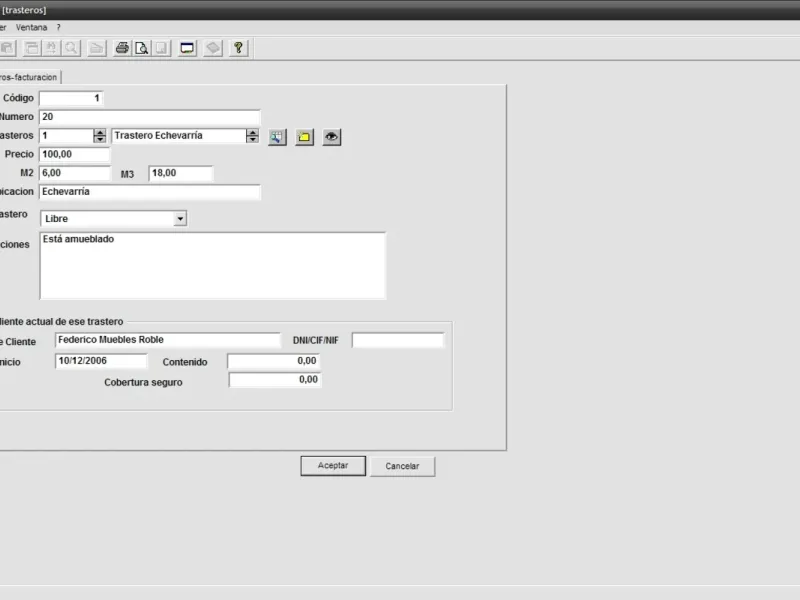The height and width of the screenshot is (600, 800).
Task: Search trasteros with the magnifier button
Action: (277, 137)
